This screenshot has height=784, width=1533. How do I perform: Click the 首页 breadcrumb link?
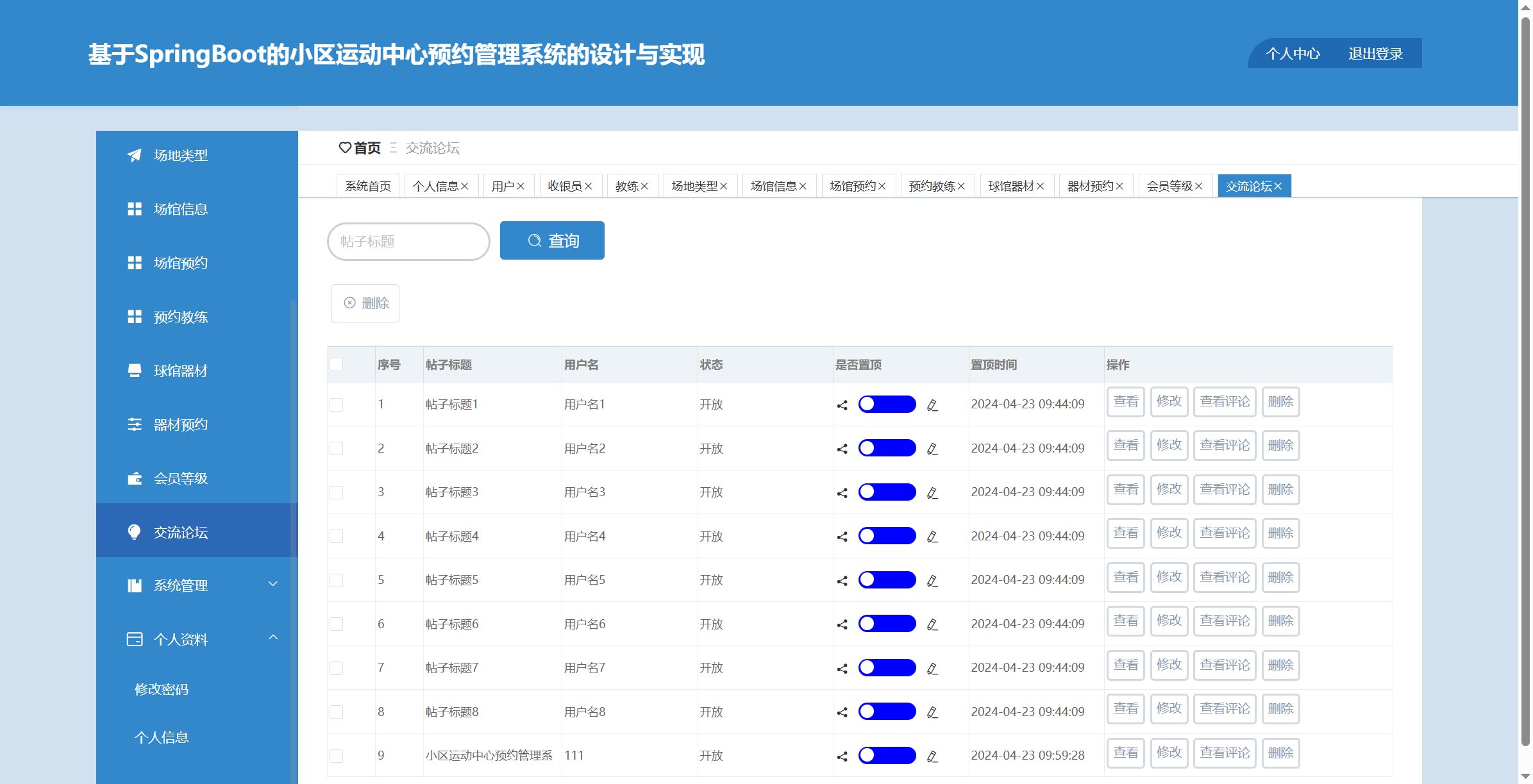tap(367, 148)
